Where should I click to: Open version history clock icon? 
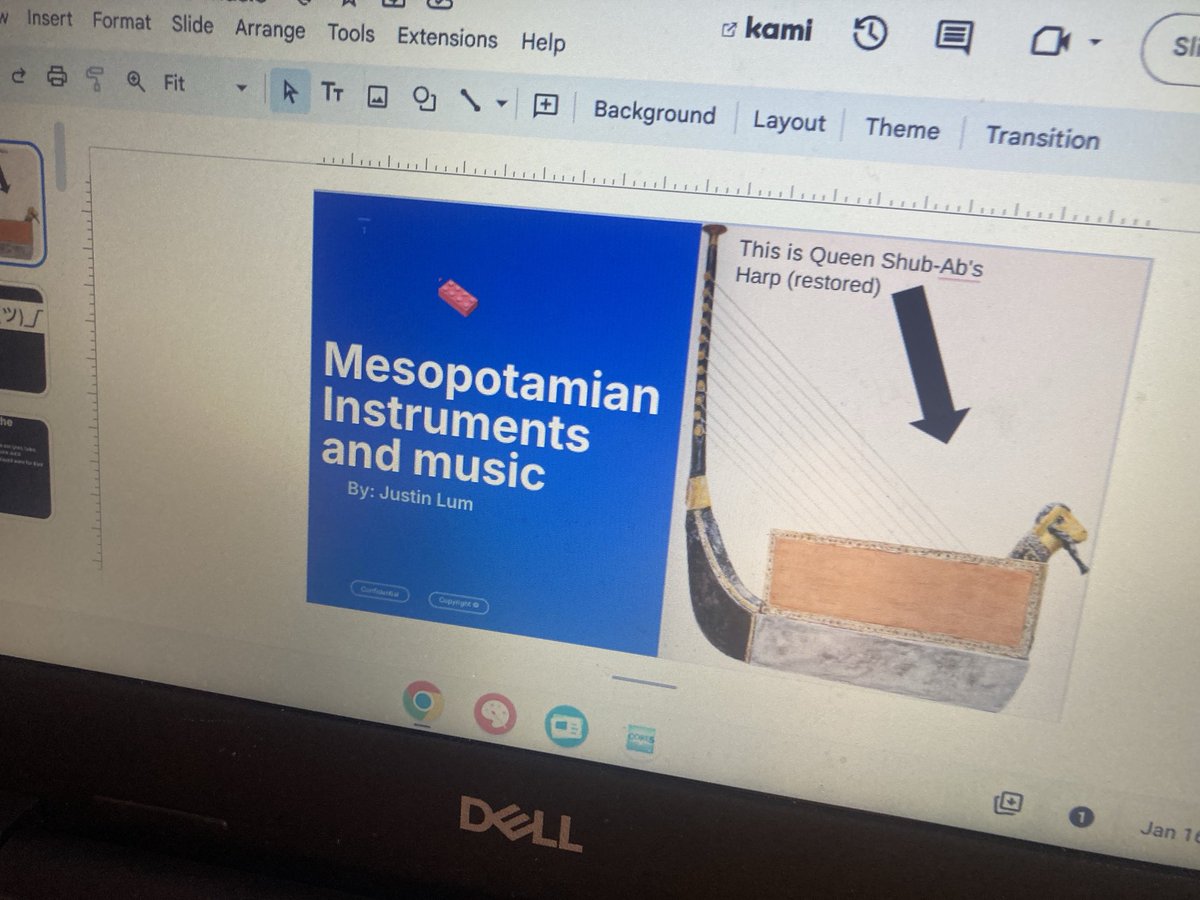point(870,34)
